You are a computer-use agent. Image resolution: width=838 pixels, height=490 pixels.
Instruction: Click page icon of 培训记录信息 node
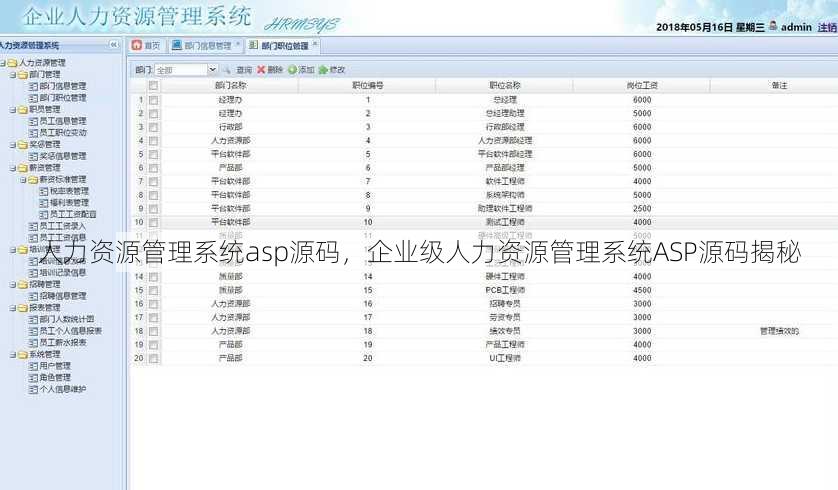(33, 273)
